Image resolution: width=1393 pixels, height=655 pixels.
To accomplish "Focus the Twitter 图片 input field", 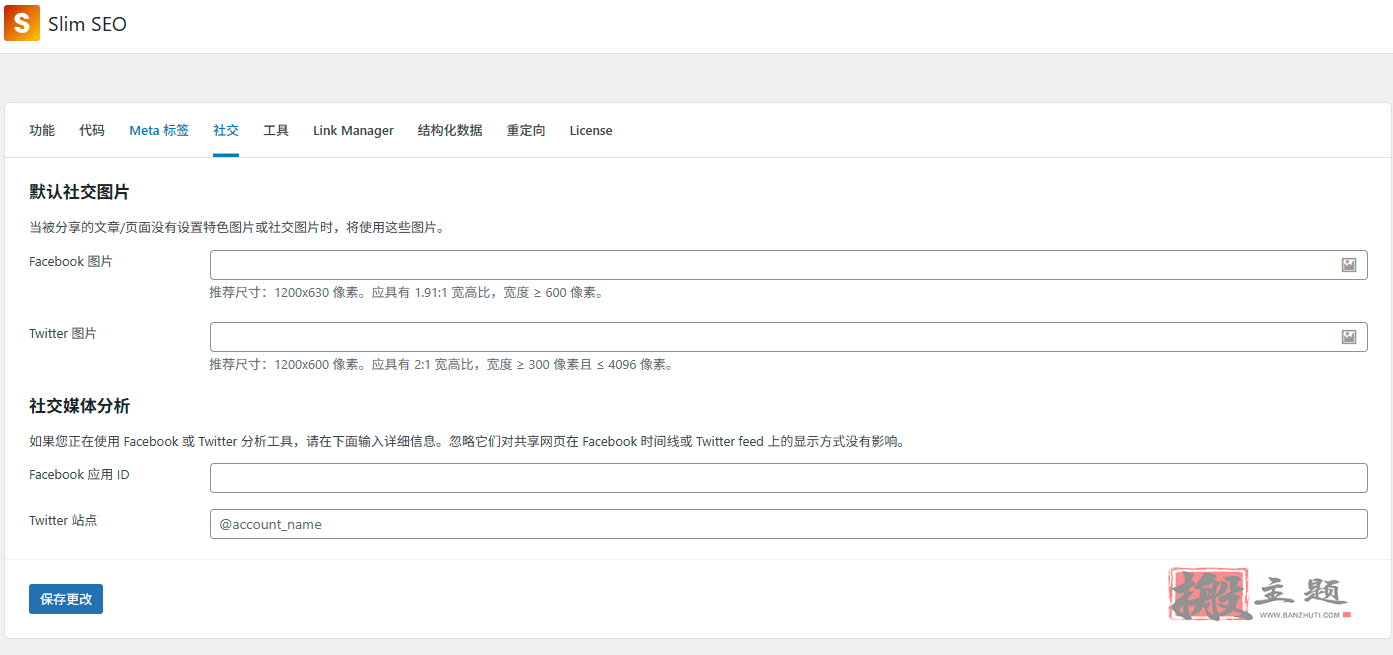I will [788, 337].
